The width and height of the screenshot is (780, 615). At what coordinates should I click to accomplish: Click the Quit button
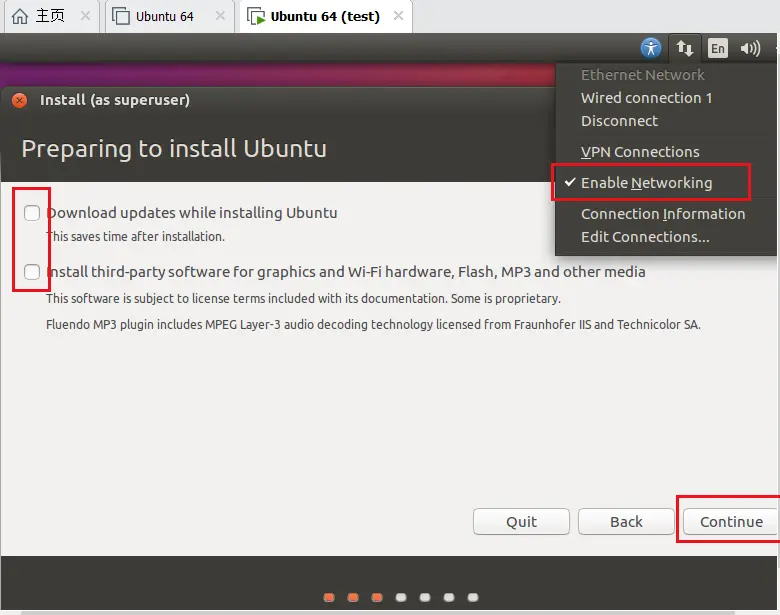(x=521, y=521)
